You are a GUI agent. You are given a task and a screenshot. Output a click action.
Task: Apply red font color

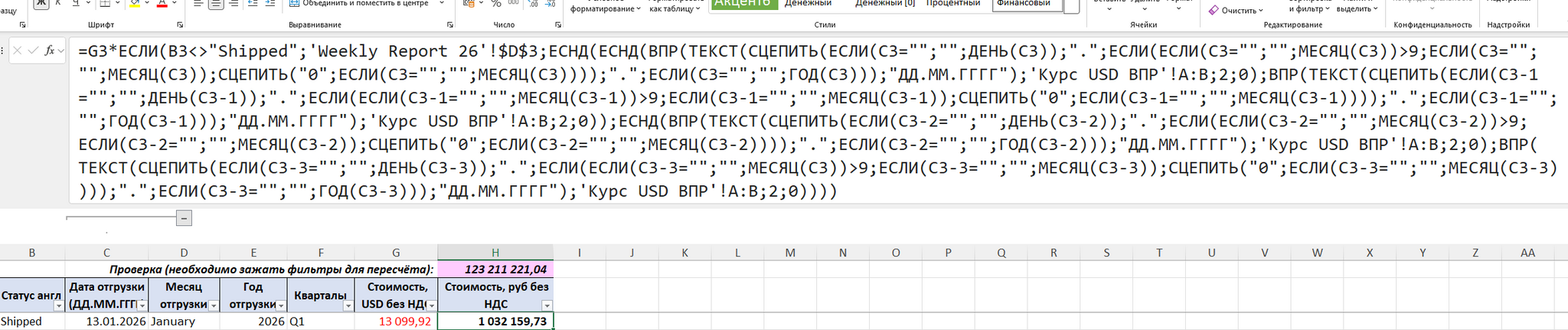(162, 3)
